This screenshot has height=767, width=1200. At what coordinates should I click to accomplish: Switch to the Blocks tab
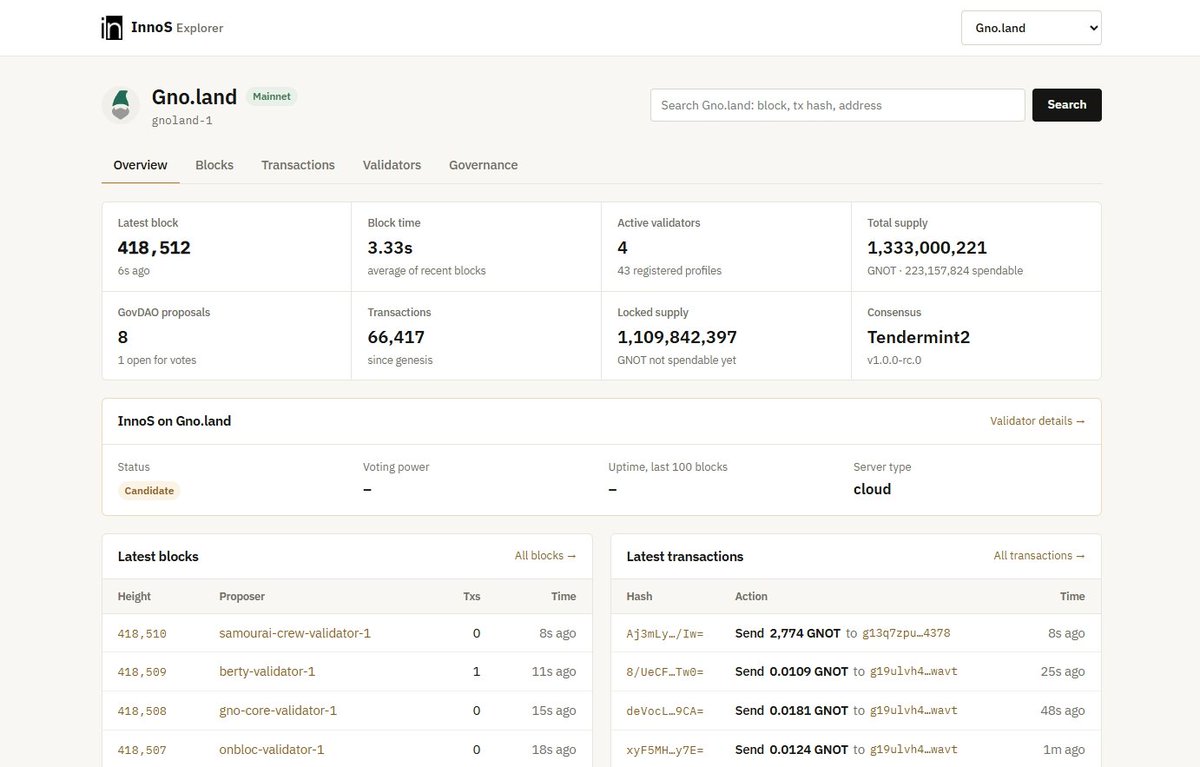click(214, 165)
